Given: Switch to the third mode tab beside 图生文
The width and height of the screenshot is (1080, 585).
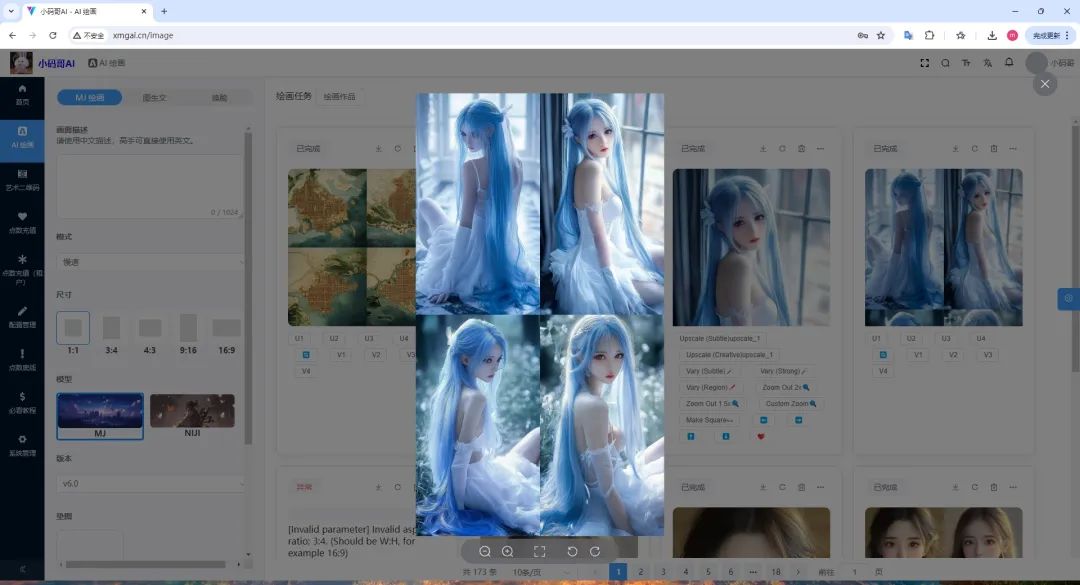Looking at the screenshot, I should [x=219, y=98].
